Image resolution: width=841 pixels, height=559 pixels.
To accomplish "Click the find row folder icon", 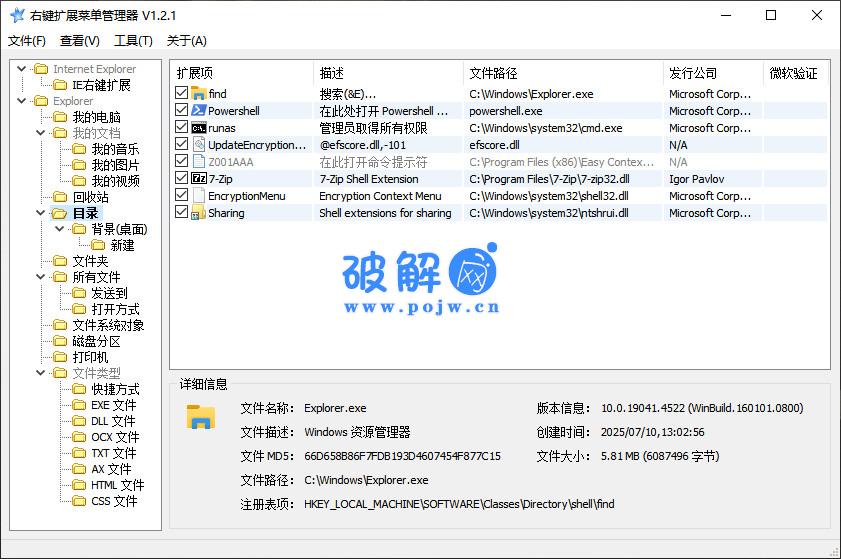I will [x=199, y=94].
